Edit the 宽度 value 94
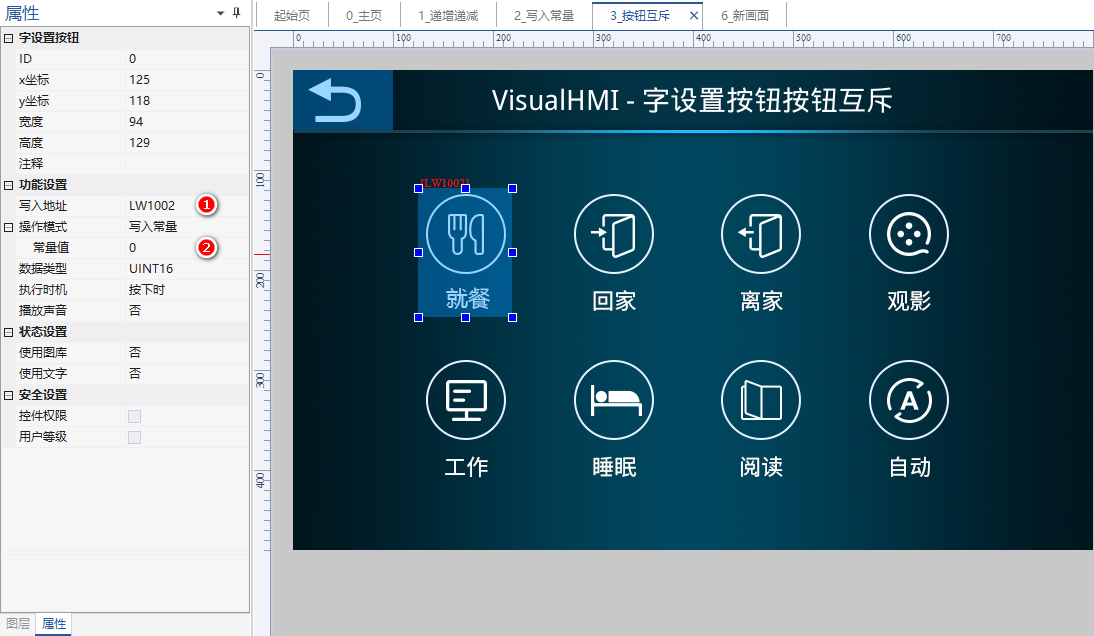 click(x=187, y=121)
